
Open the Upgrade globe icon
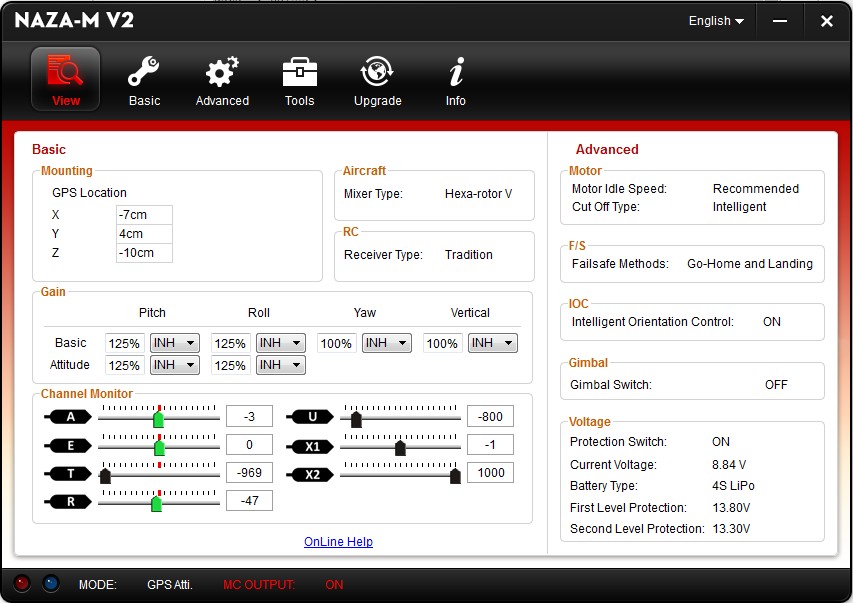(377, 73)
